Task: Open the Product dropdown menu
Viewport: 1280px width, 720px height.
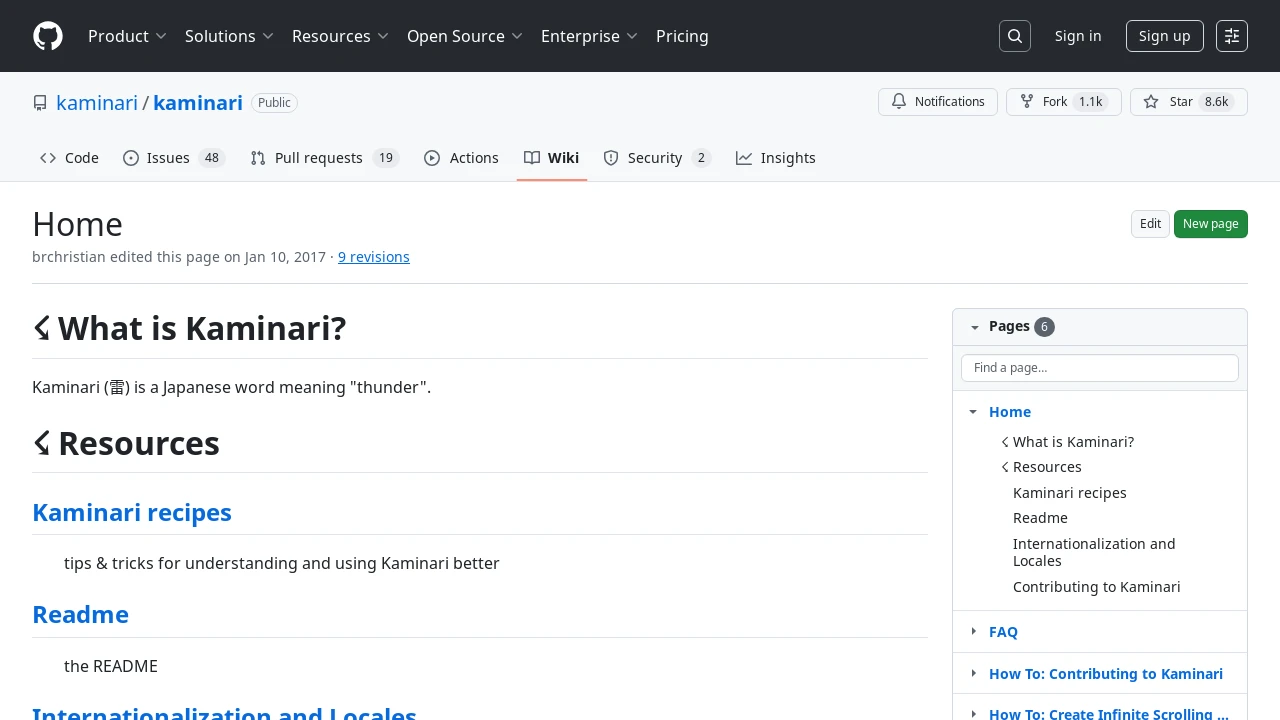Action: coord(127,36)
